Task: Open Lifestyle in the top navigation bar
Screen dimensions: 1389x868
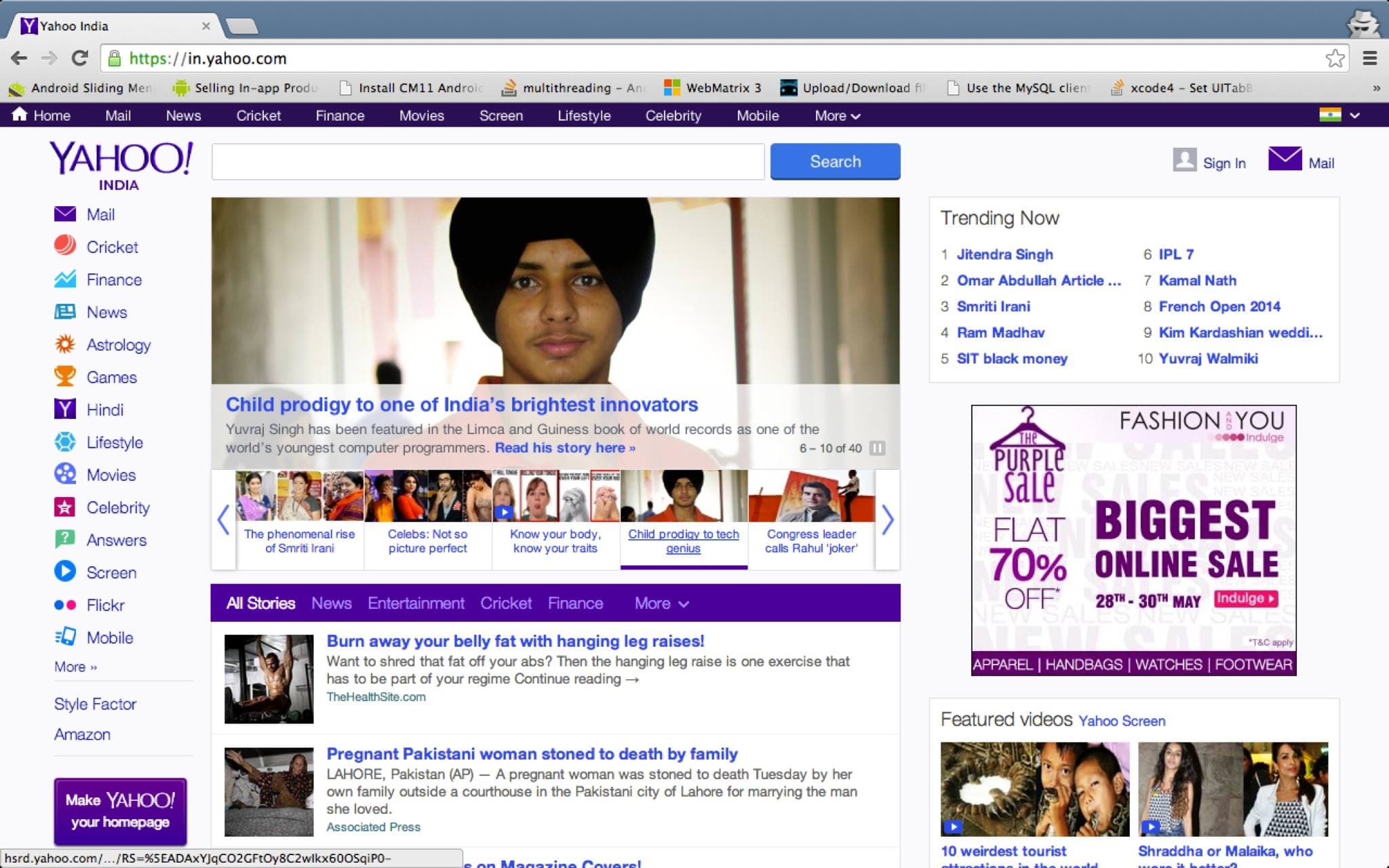Action: tap(584, 115)
